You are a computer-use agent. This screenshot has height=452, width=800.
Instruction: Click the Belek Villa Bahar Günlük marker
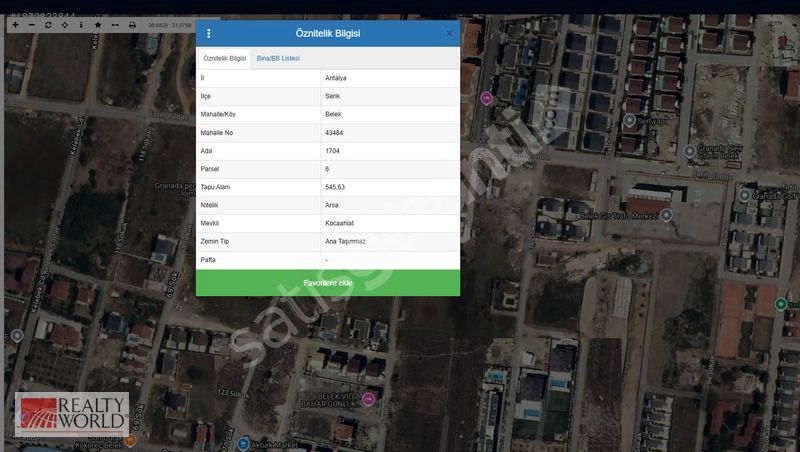(x=368, y=398)
